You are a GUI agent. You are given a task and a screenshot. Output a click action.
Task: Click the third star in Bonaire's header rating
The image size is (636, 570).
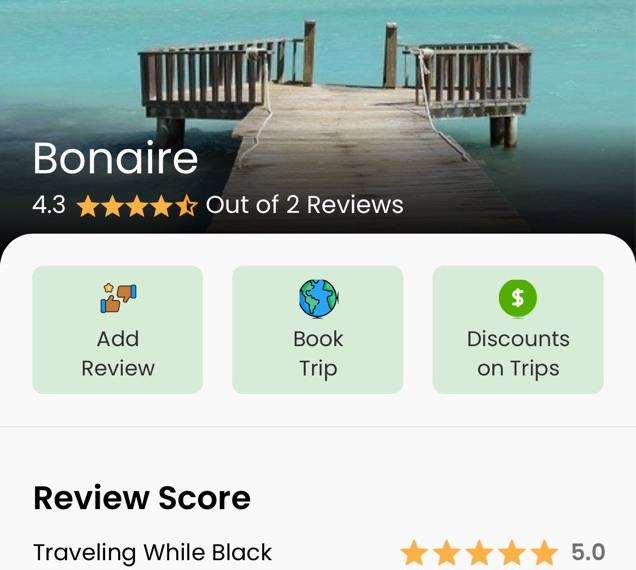pyautogui.click(x=137, y=205)
